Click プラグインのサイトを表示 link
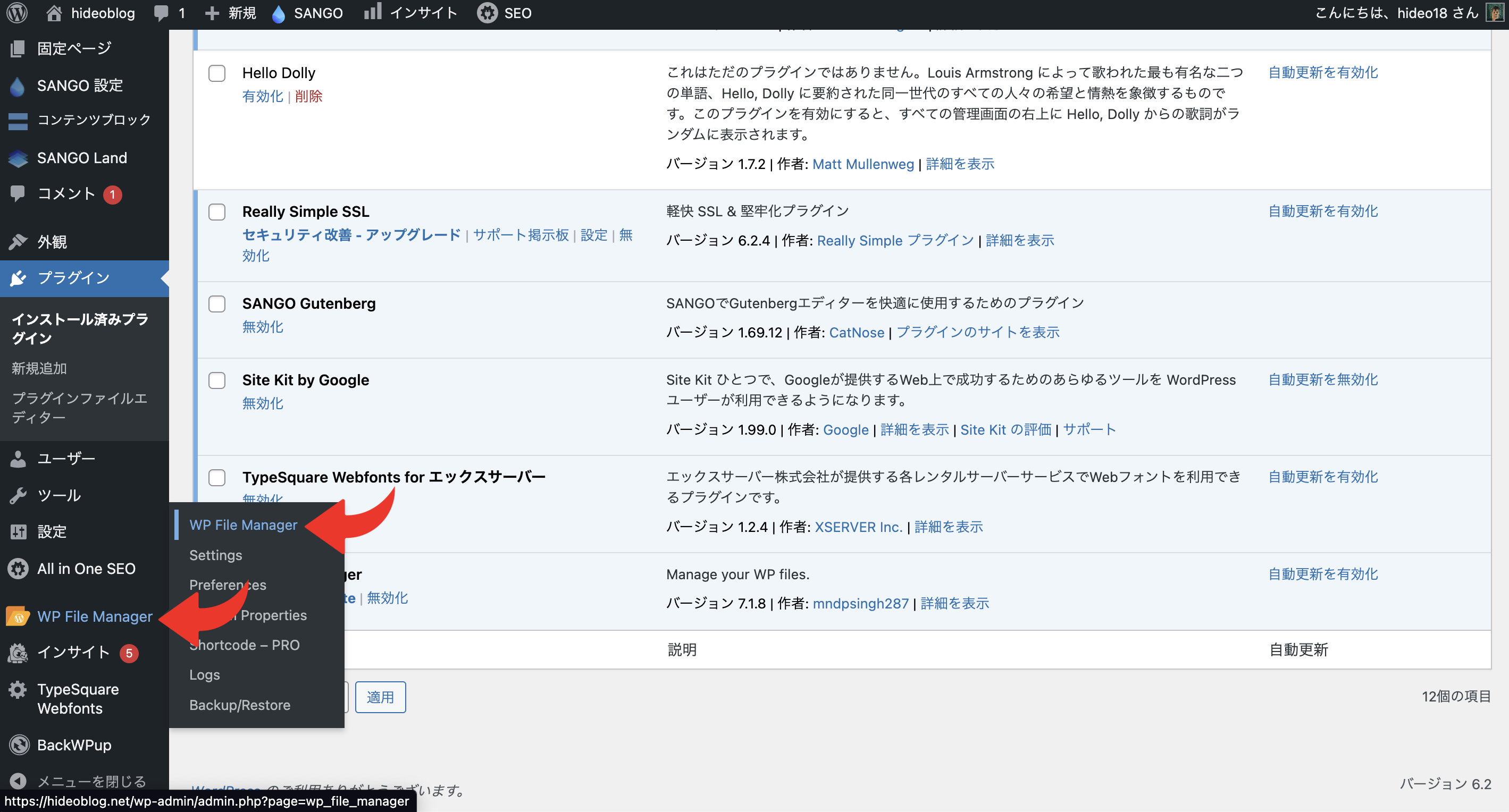The width and height of the screenshot is (1509, 812). [978, 333]
